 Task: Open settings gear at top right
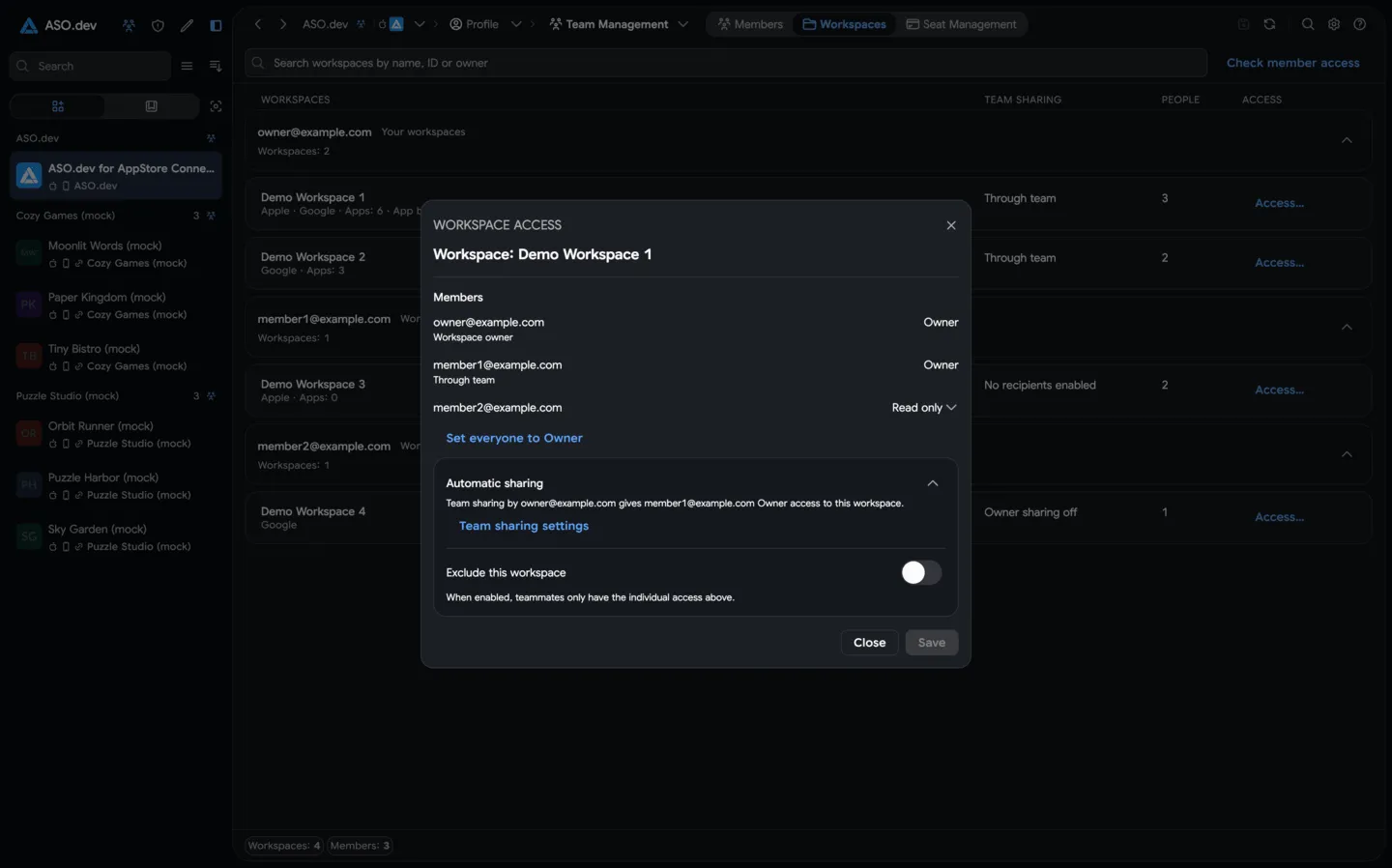pos(1334,24)
